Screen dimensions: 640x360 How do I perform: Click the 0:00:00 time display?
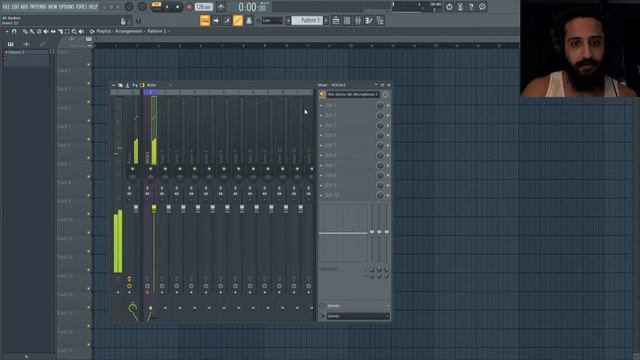(x=253, y=7)
